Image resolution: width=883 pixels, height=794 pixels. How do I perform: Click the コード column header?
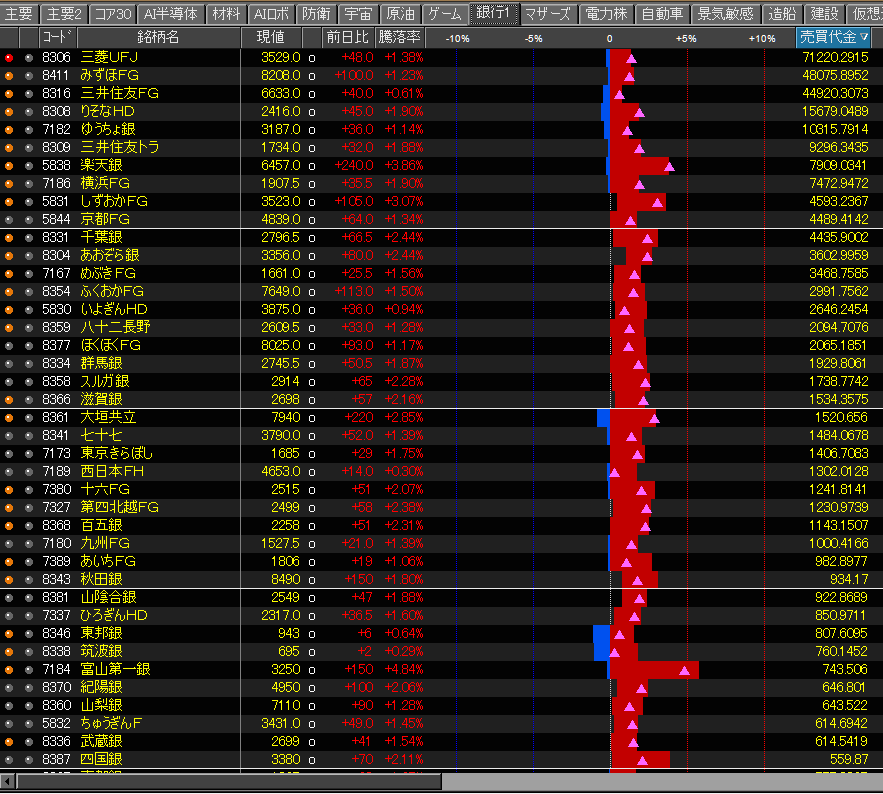click(x=58, y=37)
